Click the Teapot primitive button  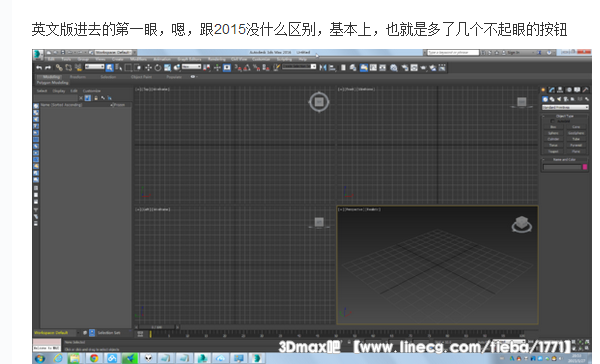click(x=553, y=151)
